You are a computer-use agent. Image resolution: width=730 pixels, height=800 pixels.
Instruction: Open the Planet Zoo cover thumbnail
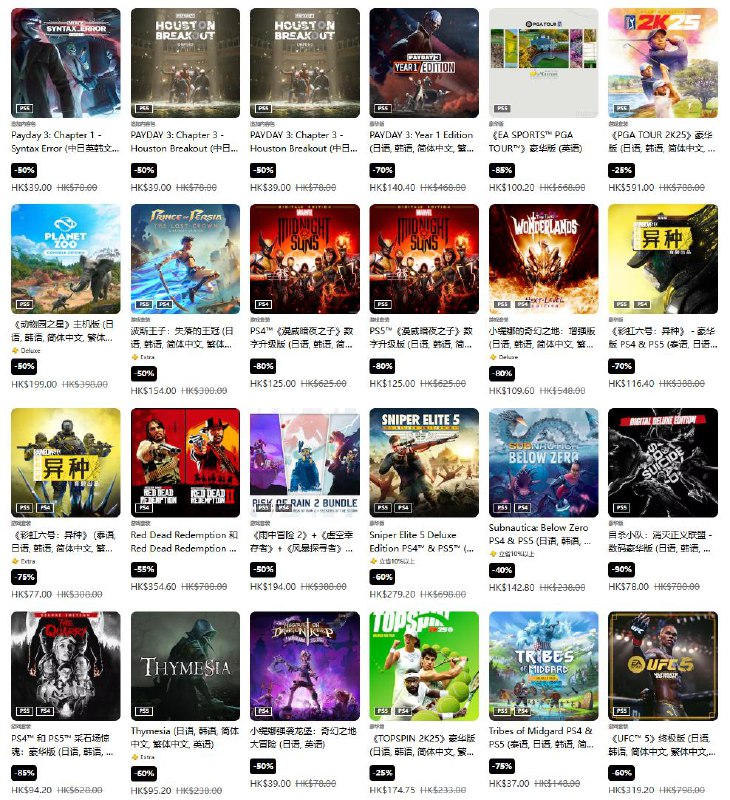coord(66,259)
